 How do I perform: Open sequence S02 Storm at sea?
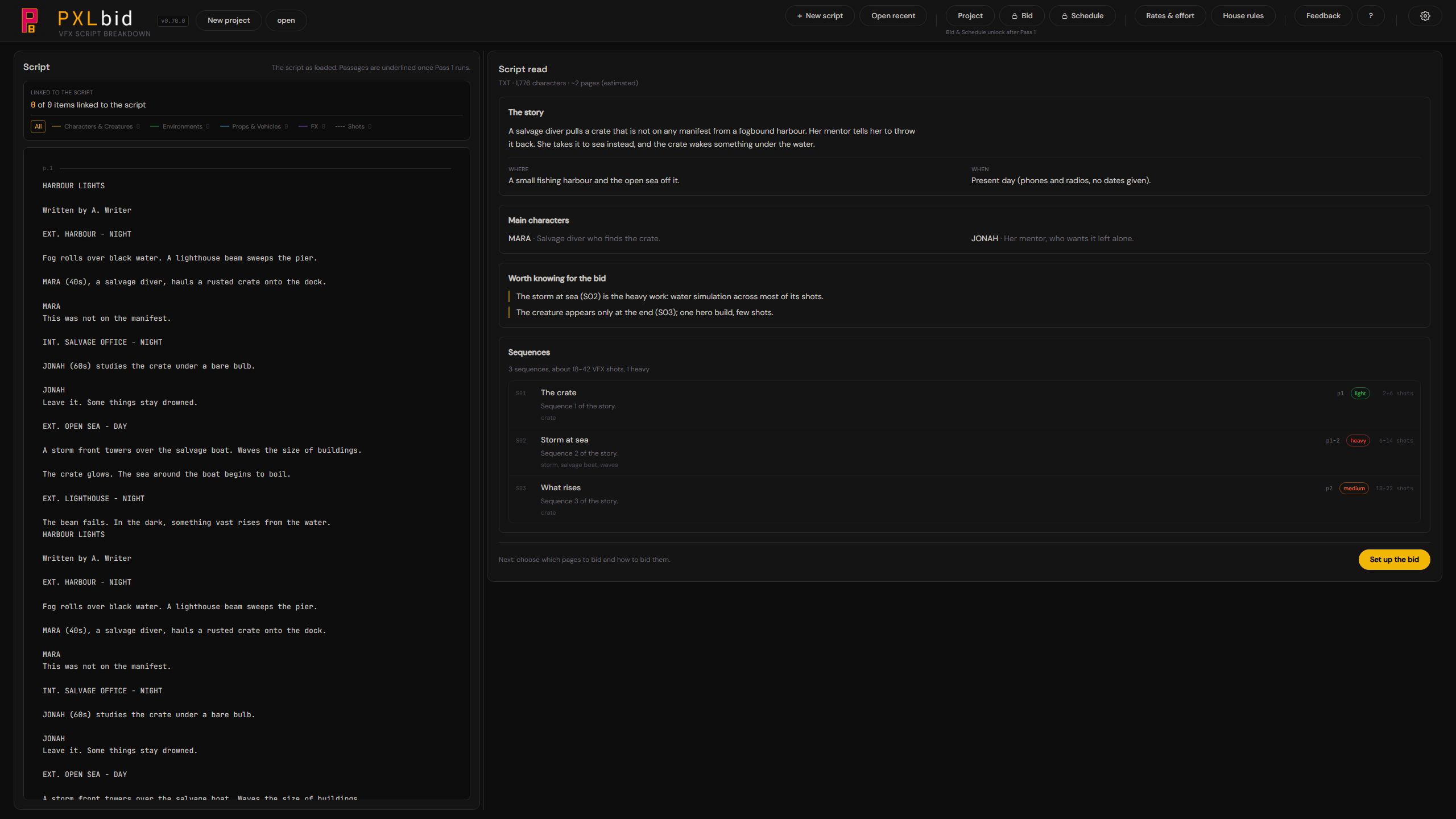point(964,452)
